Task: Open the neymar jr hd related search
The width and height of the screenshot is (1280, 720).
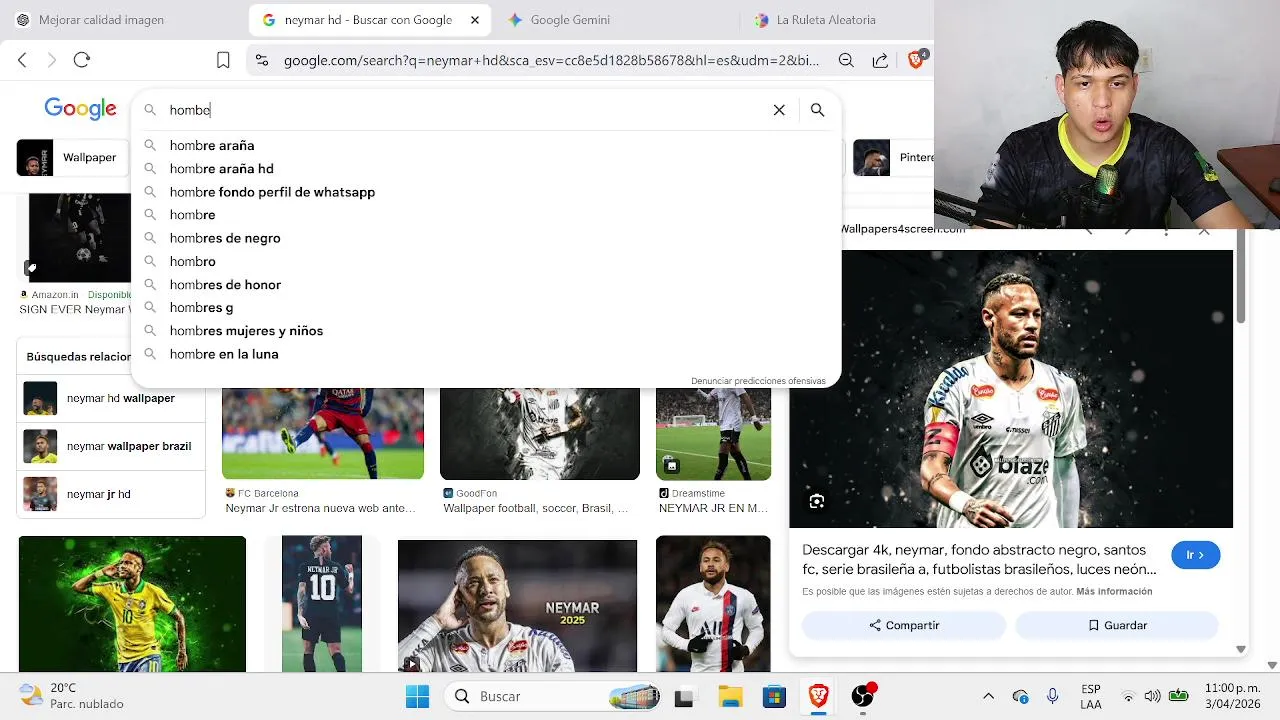Action: click(x=111, y=494)
